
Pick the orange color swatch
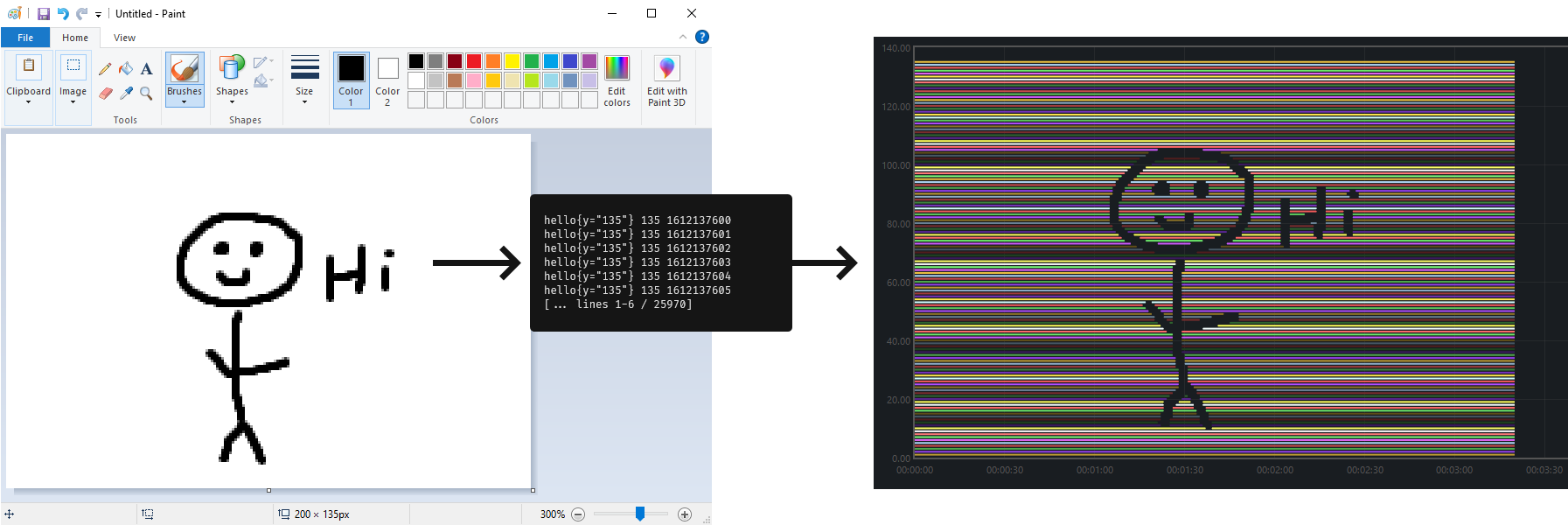point(493,61)
